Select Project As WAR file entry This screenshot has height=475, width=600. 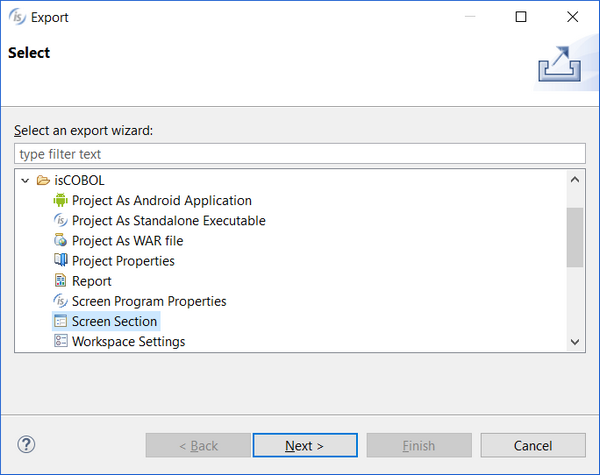[x=127, y=241]
